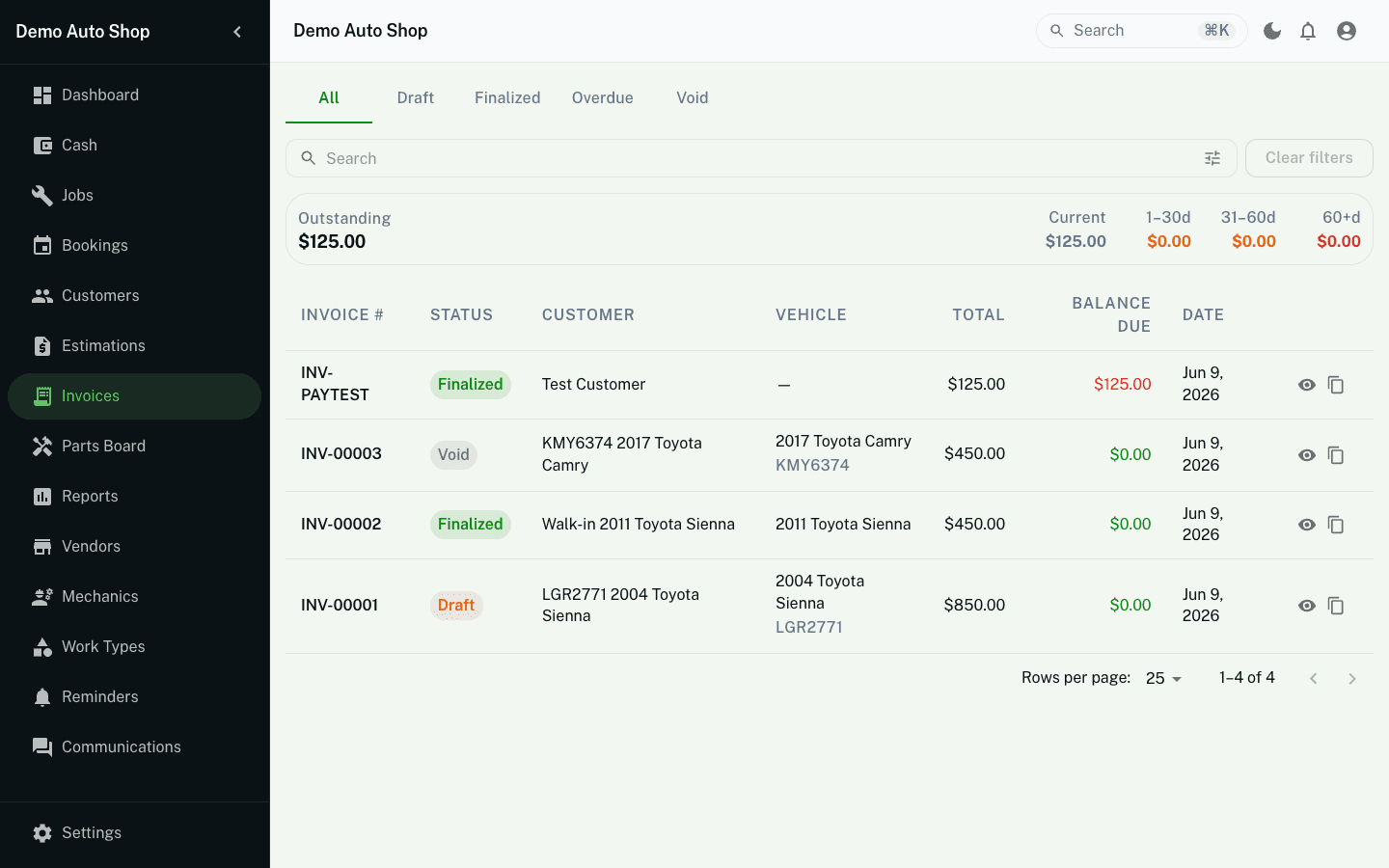This screenshot has width=1389, height=868.
Task: Click the Void status badge
Action: [x=453, y=455]
